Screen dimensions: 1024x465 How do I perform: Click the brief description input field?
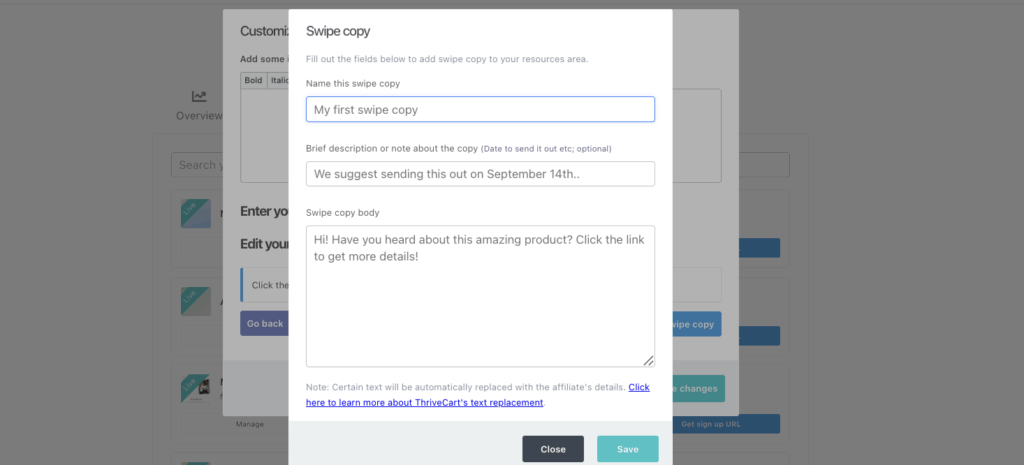tap(480, 174)
